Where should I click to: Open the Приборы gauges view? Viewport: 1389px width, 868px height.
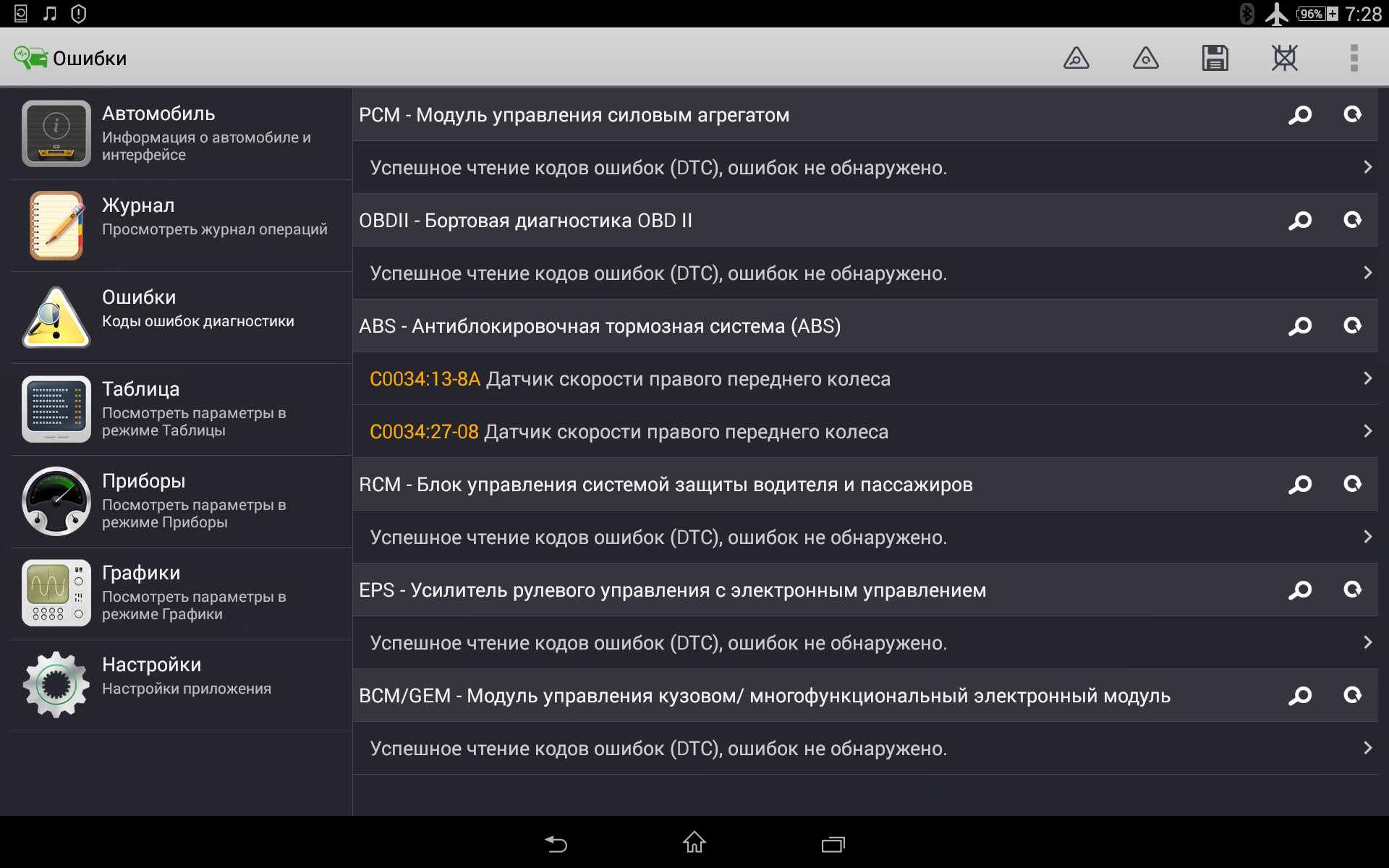181,501
